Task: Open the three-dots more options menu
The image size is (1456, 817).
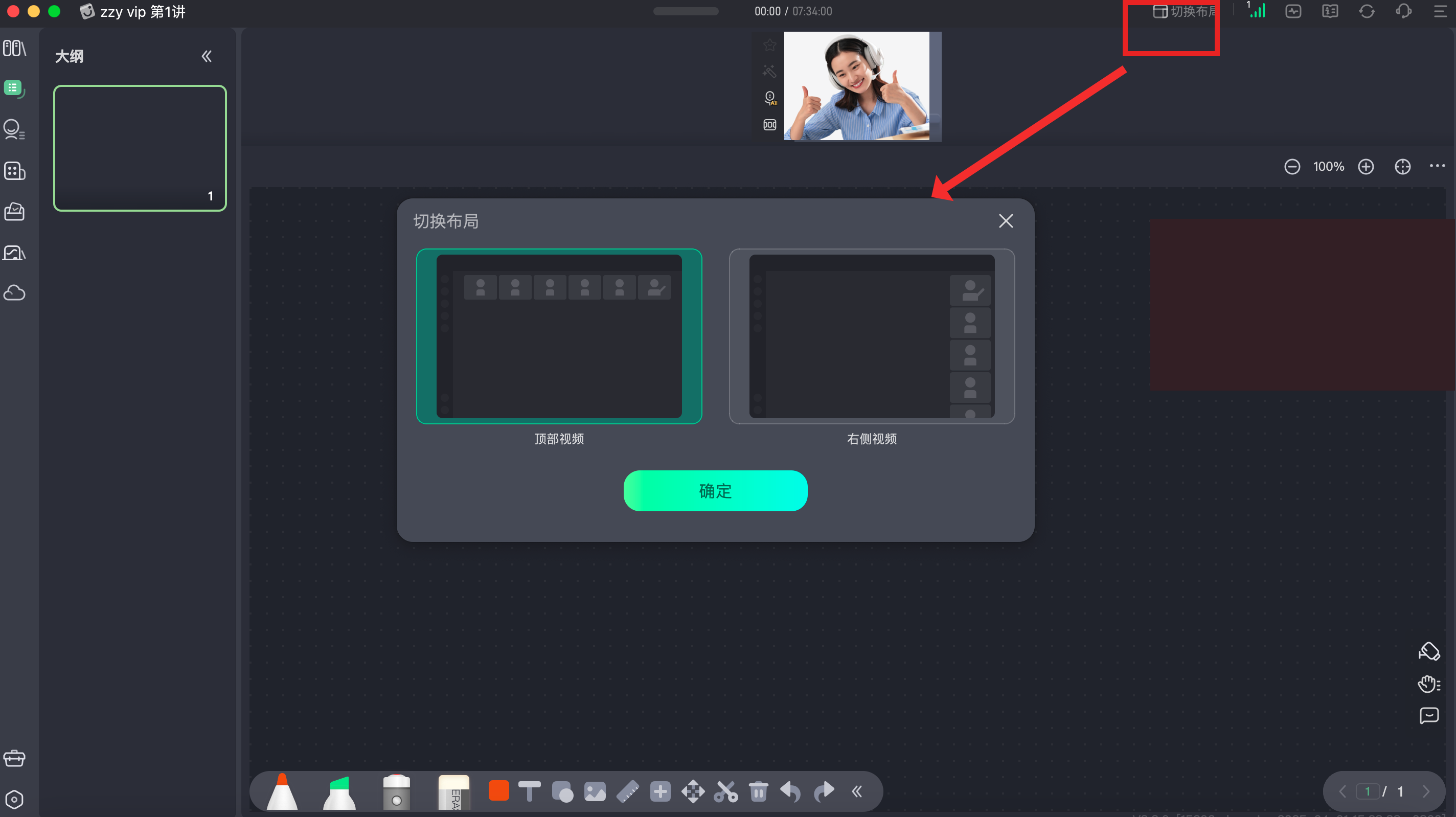Action: (x=1438, y=166)
